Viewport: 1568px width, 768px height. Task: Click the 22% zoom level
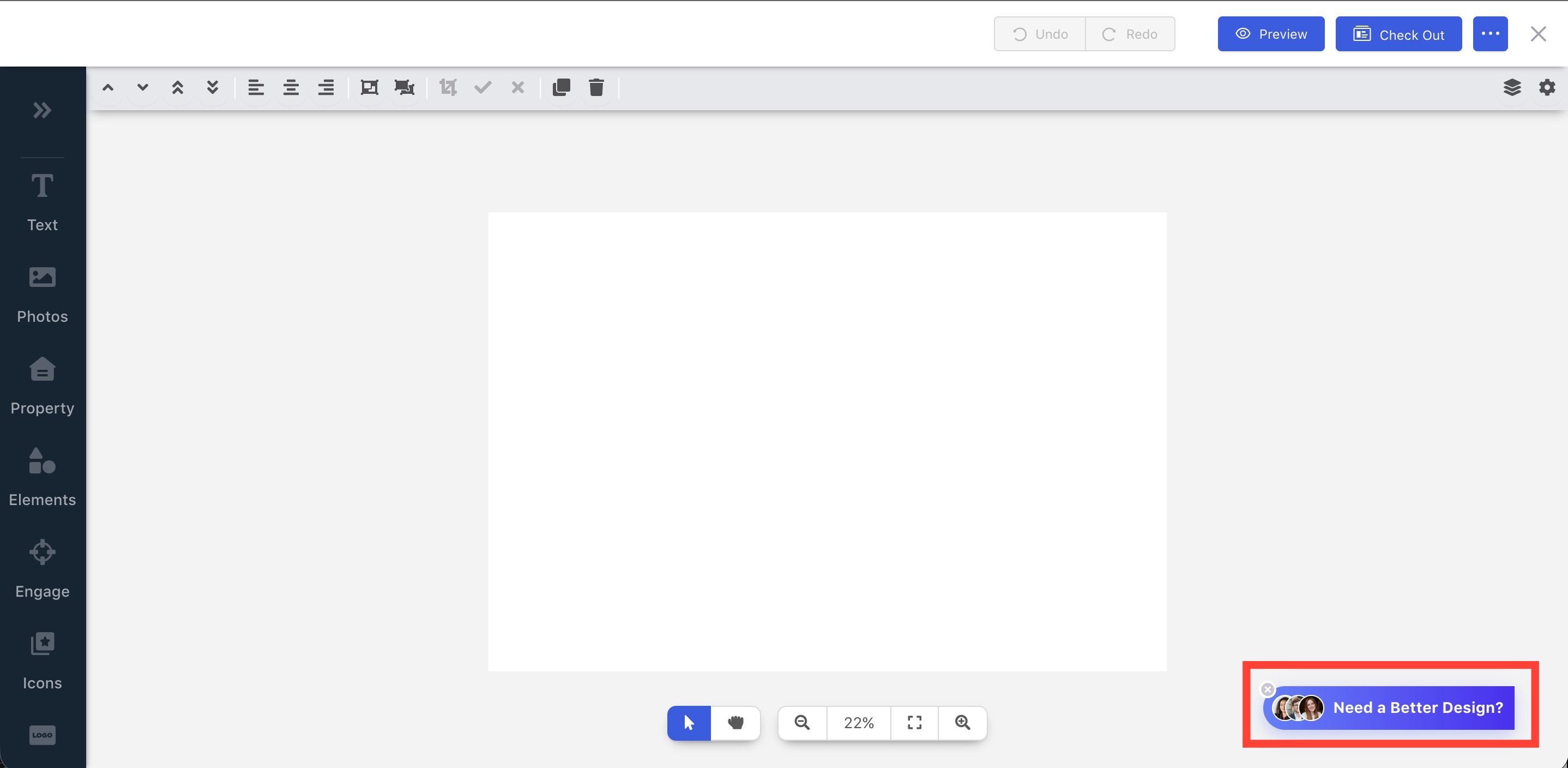point(858,723)
